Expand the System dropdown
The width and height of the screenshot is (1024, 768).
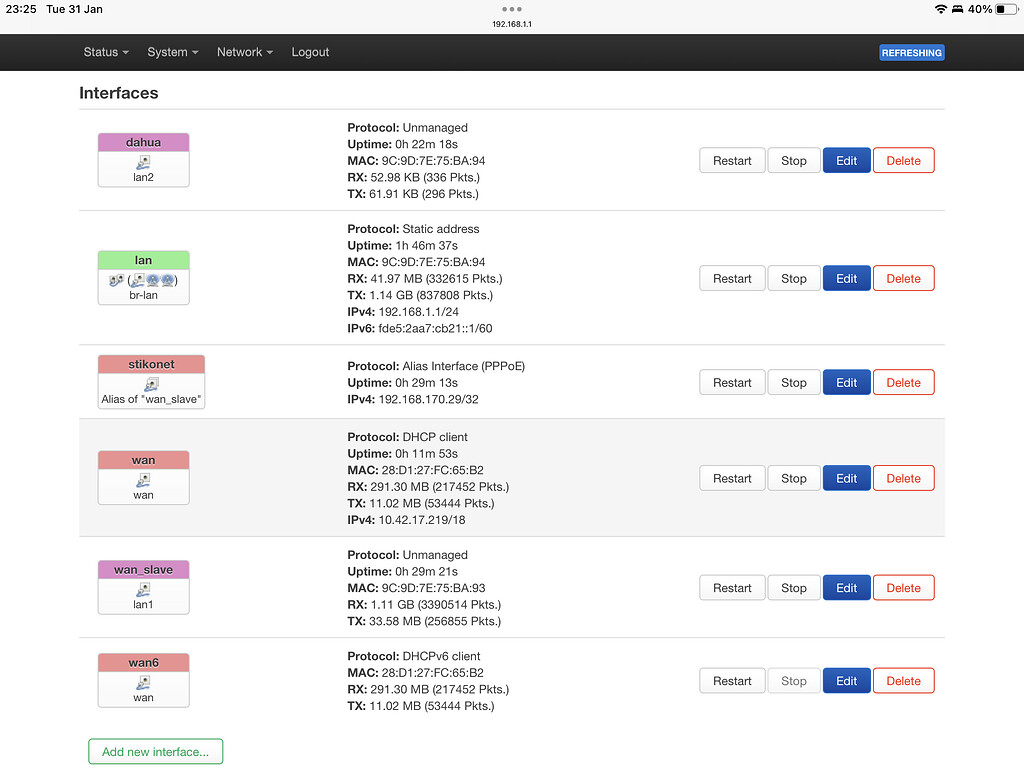(172, 52)
